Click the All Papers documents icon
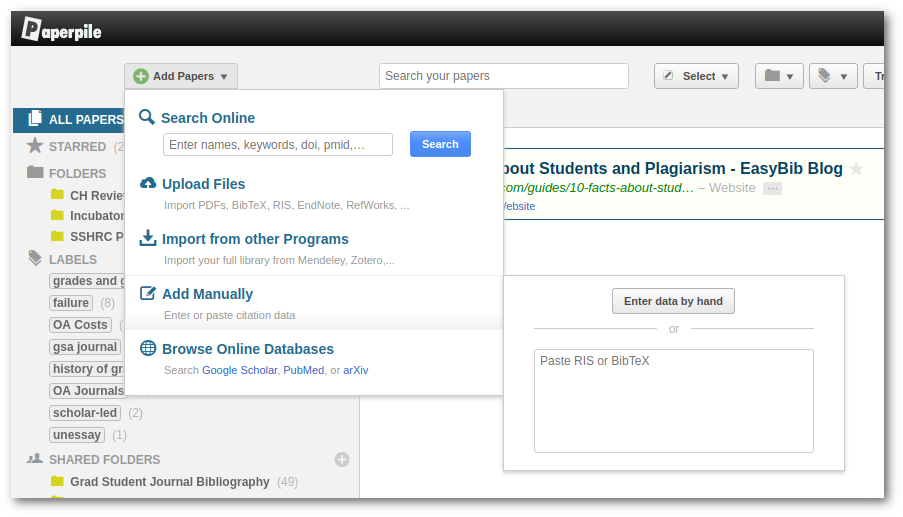 pyautogui.click(x=35, y=118)
